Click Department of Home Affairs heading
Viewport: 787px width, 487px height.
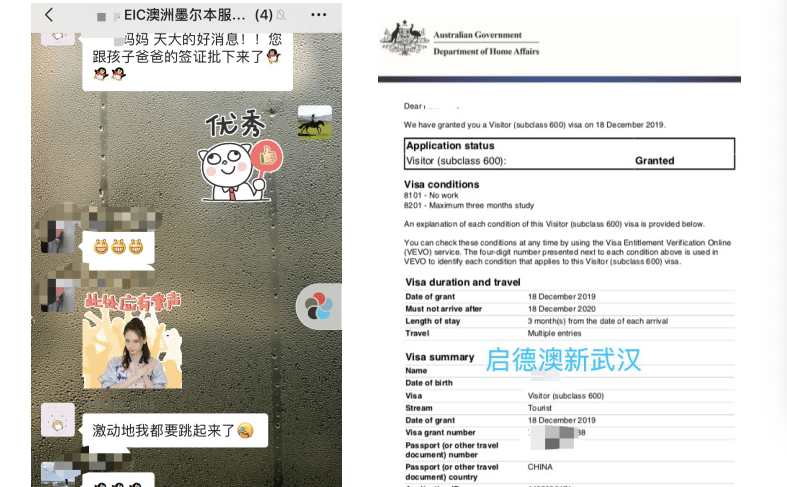click(486, 51)
